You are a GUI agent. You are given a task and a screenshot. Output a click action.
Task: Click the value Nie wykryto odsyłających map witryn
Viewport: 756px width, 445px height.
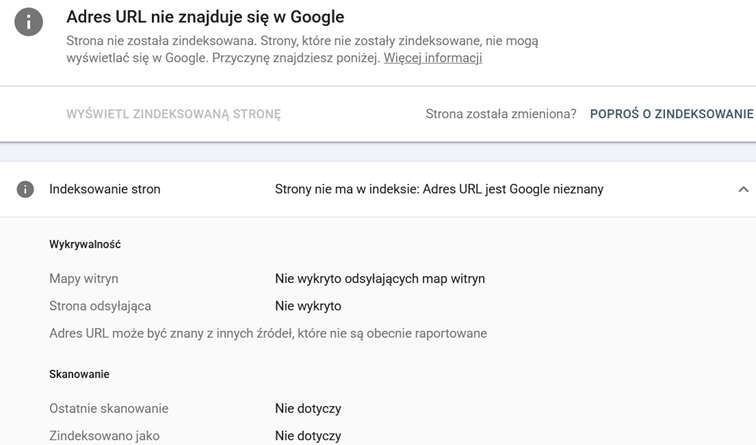click(380, 279)
